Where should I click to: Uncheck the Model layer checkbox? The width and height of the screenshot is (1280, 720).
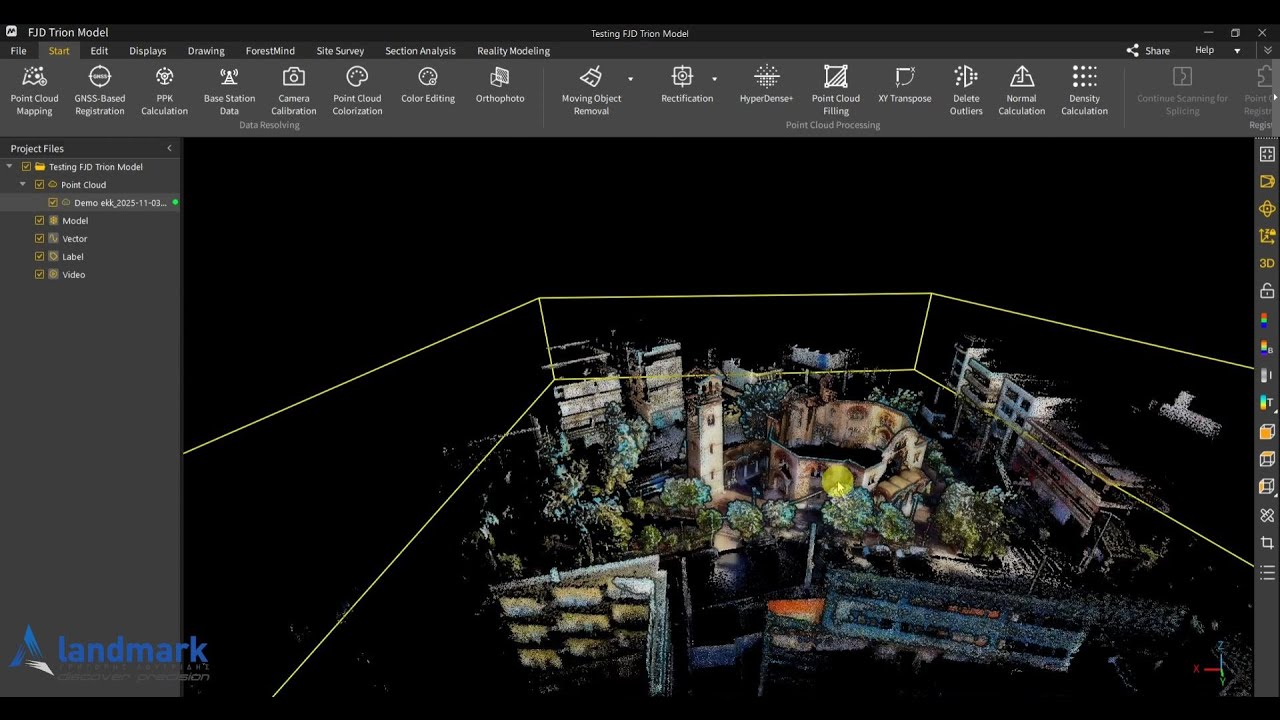pyautogui.click(x=40, y=221)
